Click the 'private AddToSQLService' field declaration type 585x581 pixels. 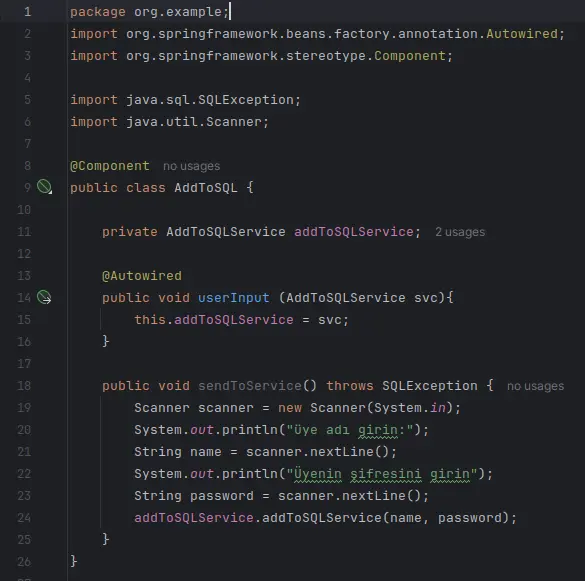(226, 232)
